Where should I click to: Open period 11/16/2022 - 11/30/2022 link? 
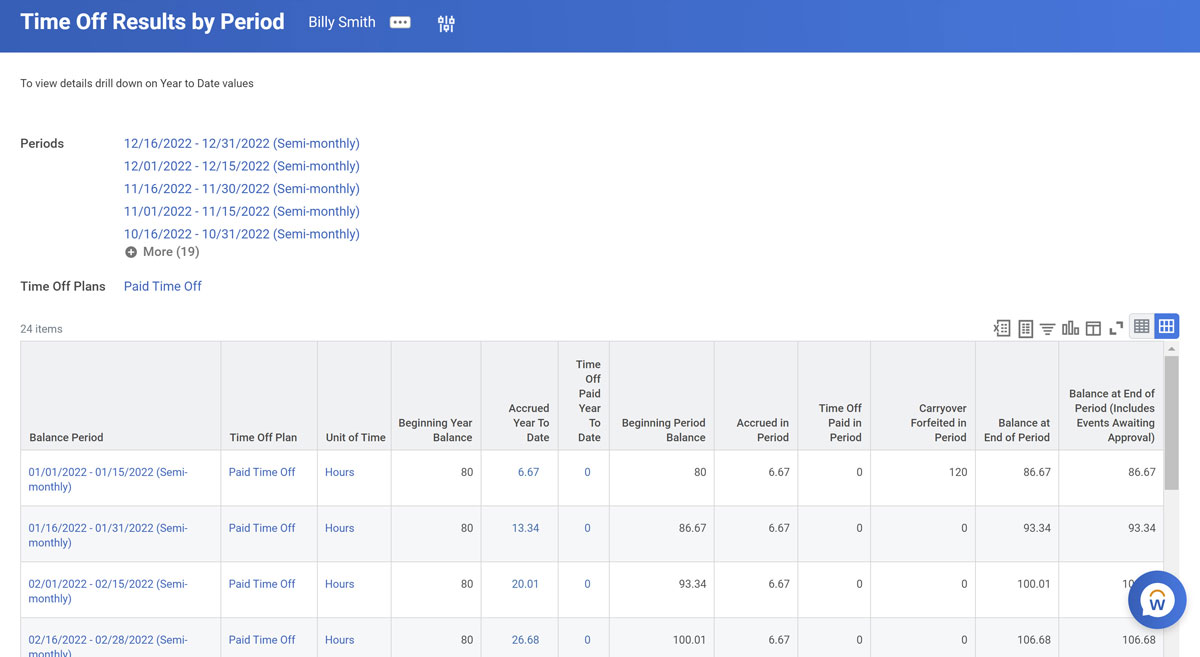pyautogui.click(x=242, y=189)
